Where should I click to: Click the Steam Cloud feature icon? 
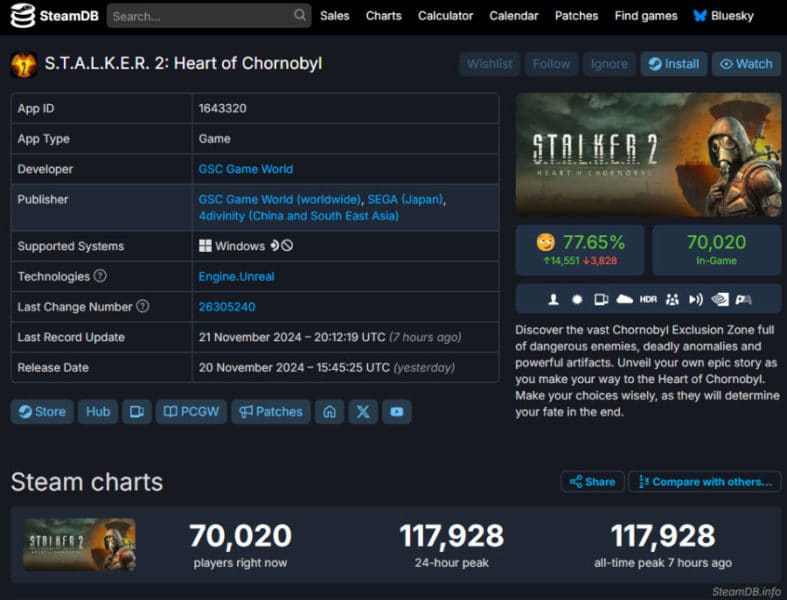coord(624,300)
